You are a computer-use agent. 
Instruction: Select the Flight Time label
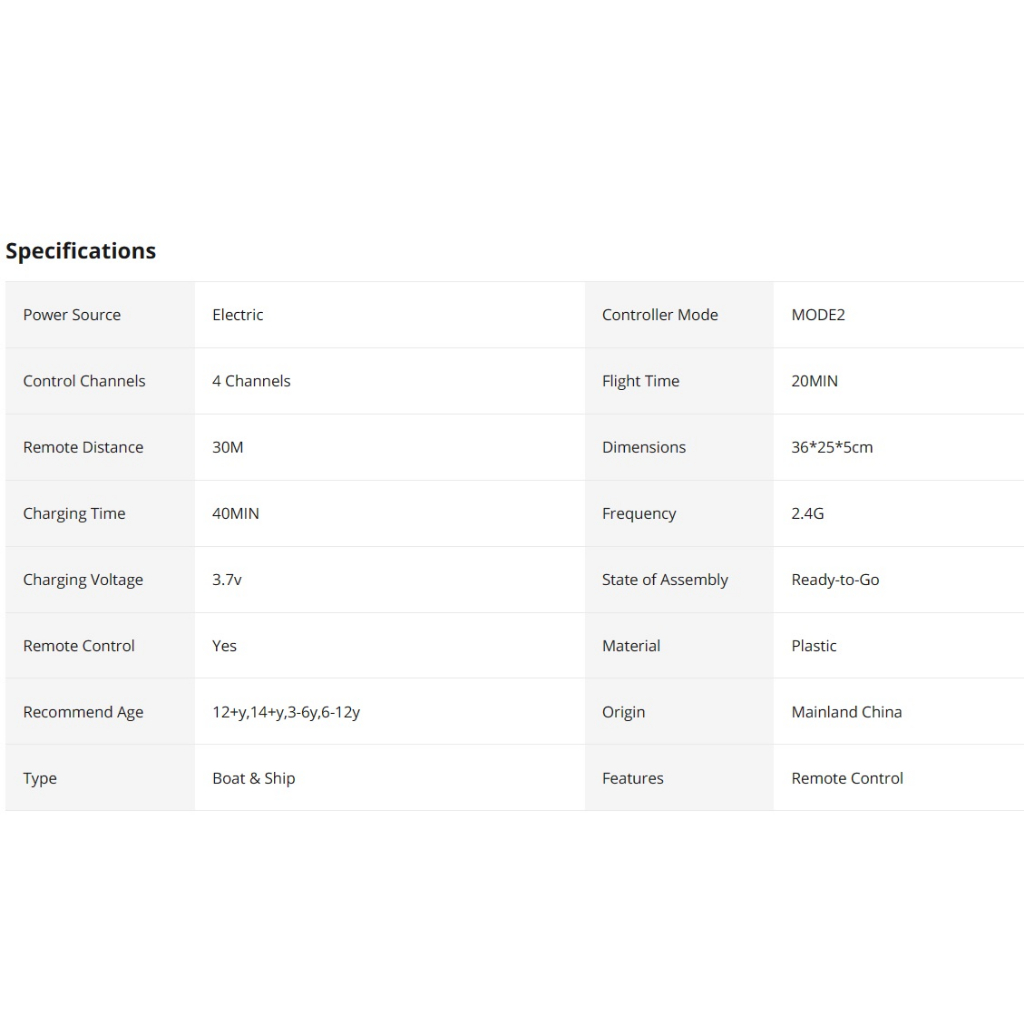tap(641, 381)
